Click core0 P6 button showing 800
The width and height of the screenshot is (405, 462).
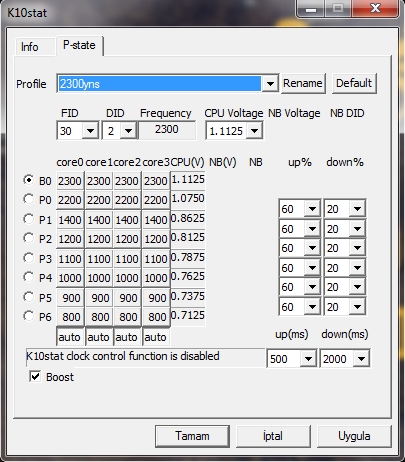[70, 317]
